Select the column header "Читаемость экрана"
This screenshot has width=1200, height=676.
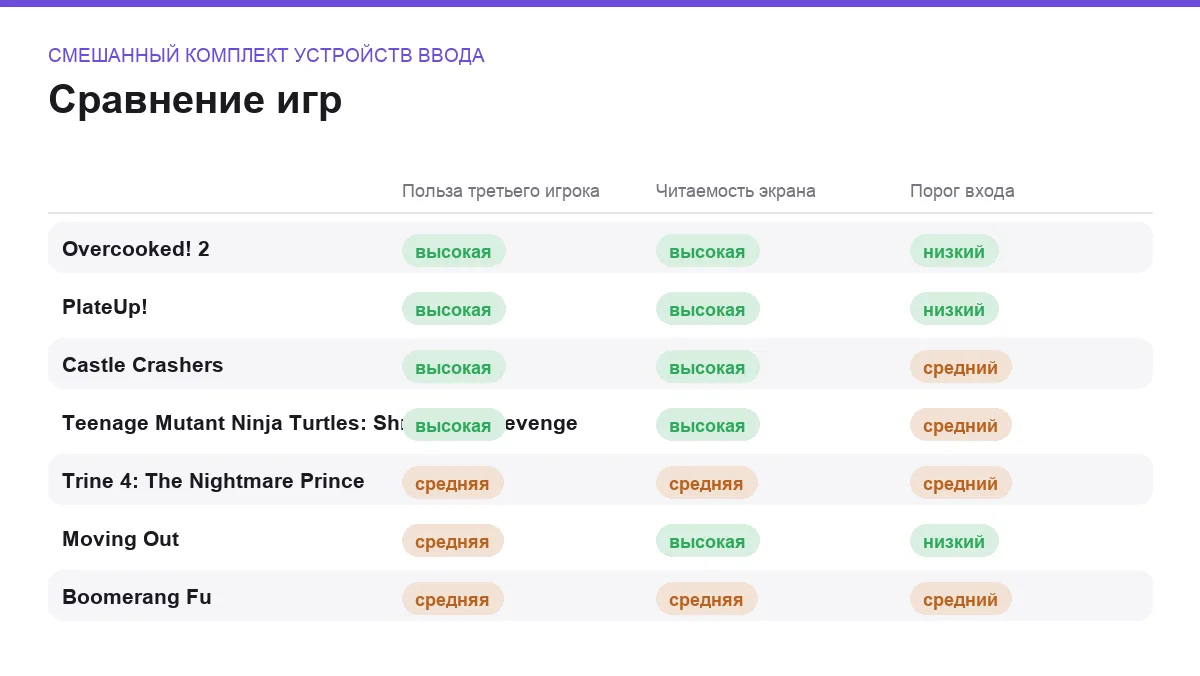[x=736, y=191]
